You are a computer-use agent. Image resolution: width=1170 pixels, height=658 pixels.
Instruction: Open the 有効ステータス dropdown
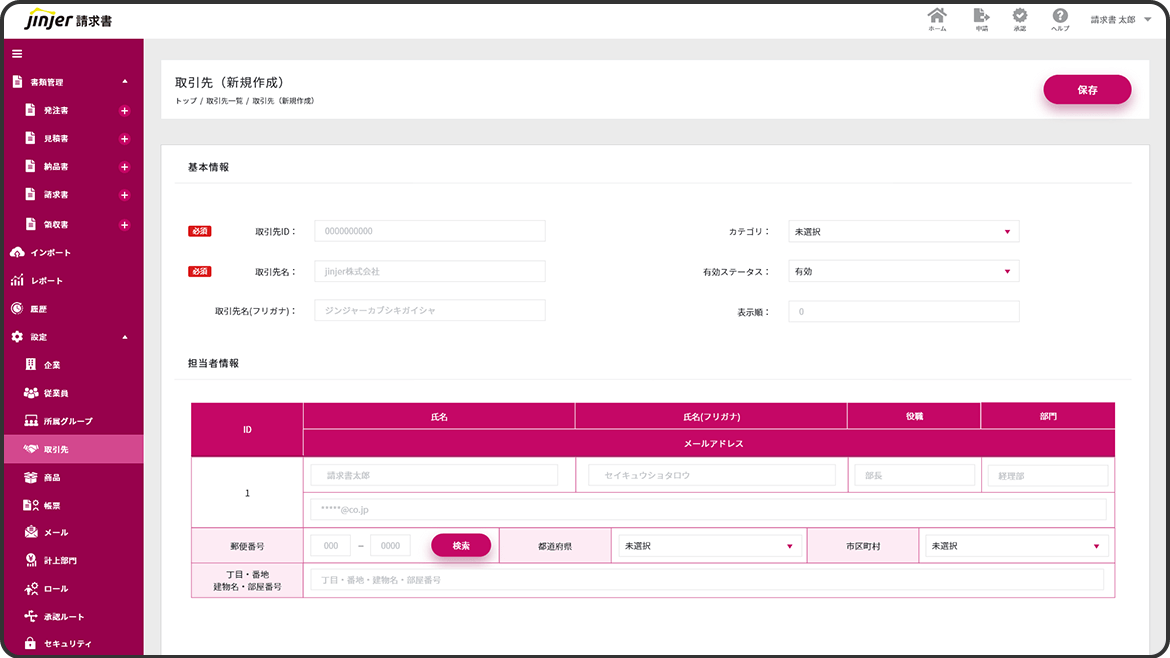point(903,272)
